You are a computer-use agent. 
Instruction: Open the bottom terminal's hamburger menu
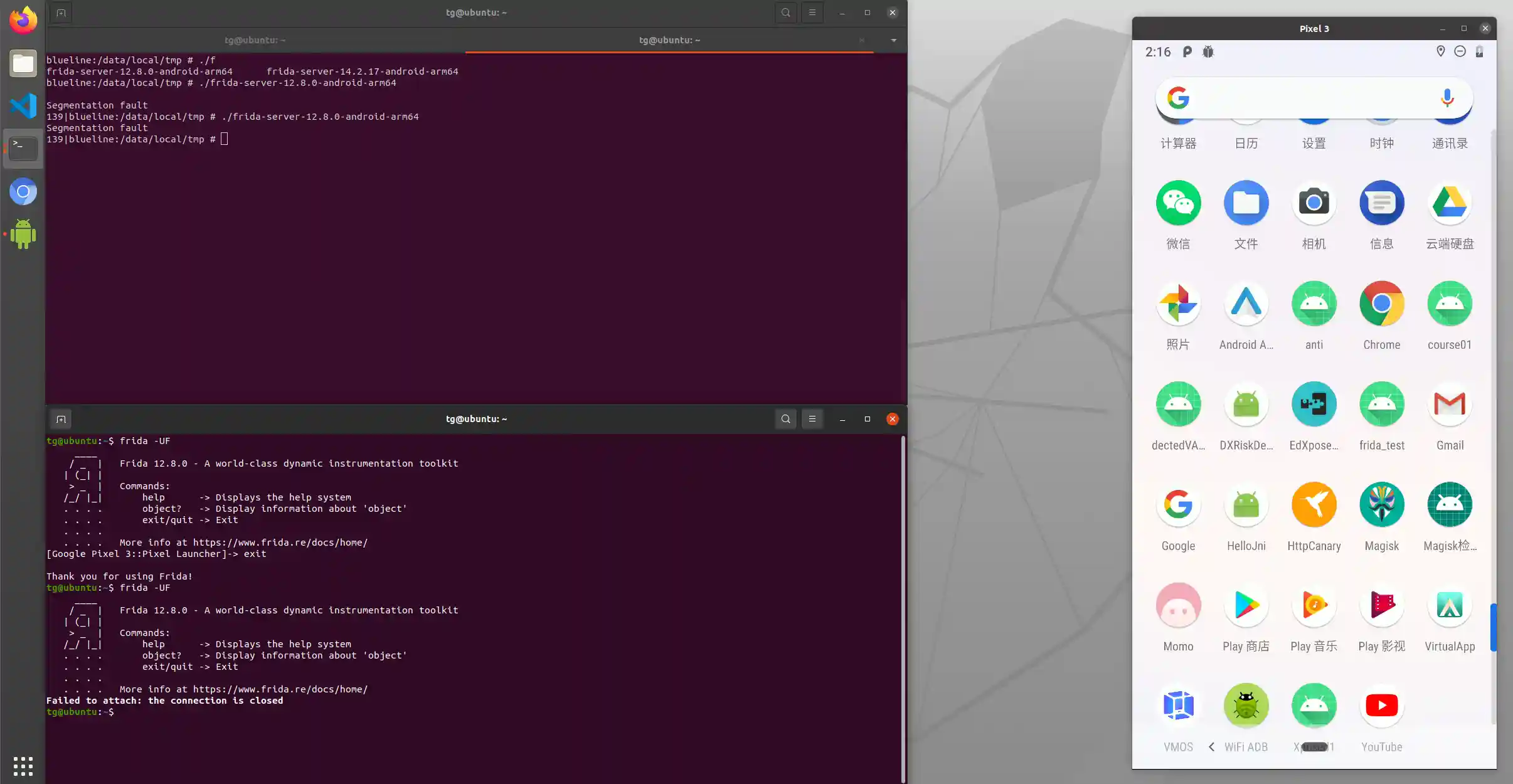(812, 419)
